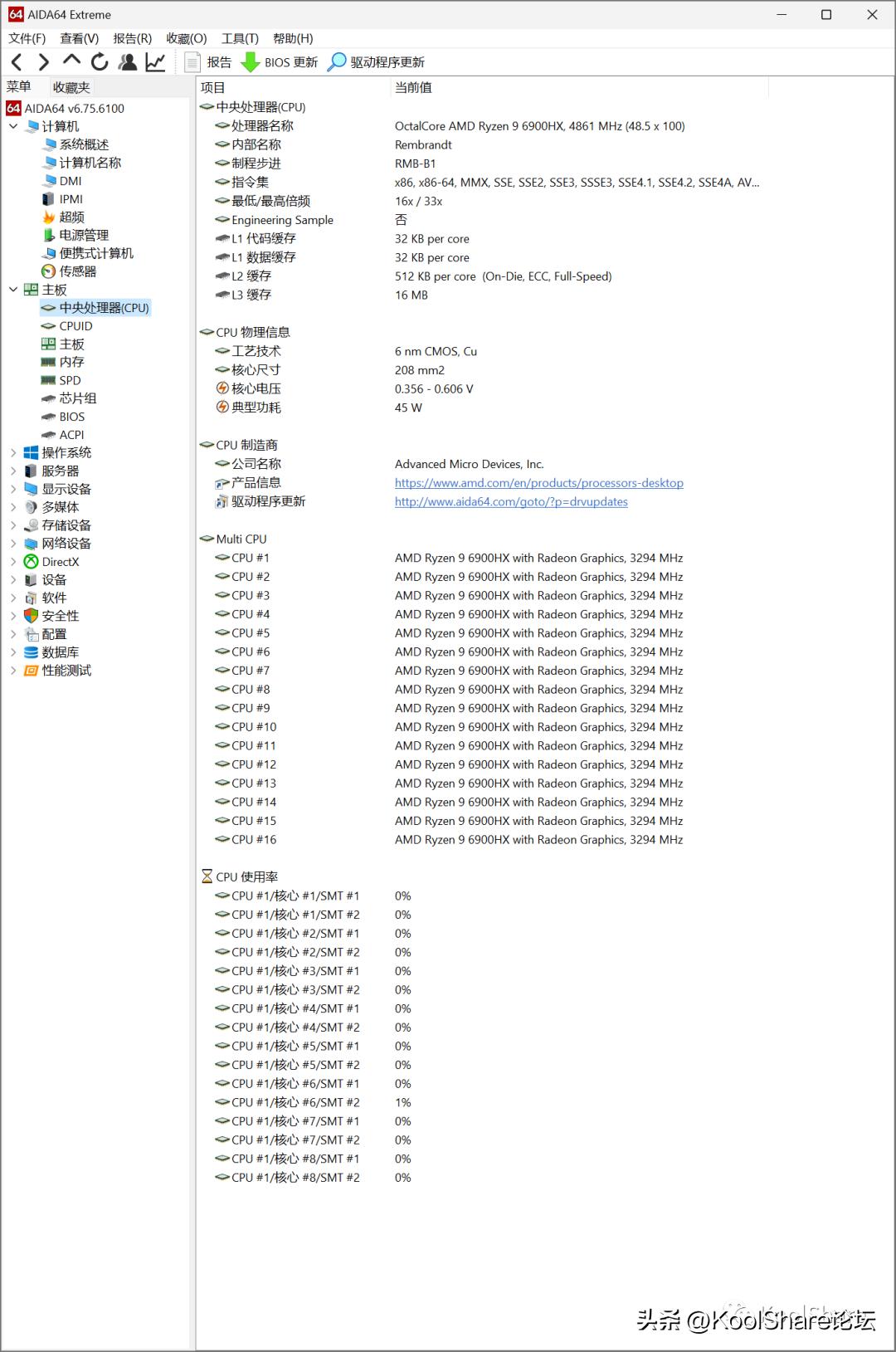The height and width of the screenshot is (1352, 896).
Task: Select the 操作系统 Windows logo icon
Action: [x=32, y=452]
